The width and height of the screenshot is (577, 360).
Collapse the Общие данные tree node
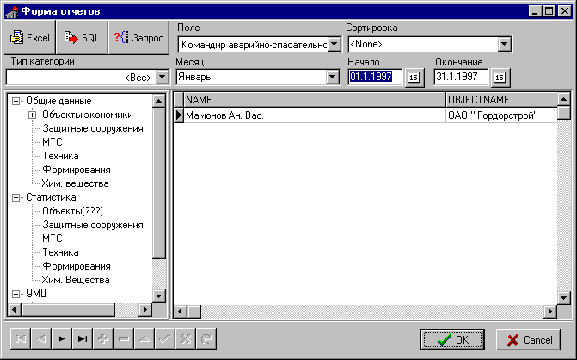click(16, 101)
